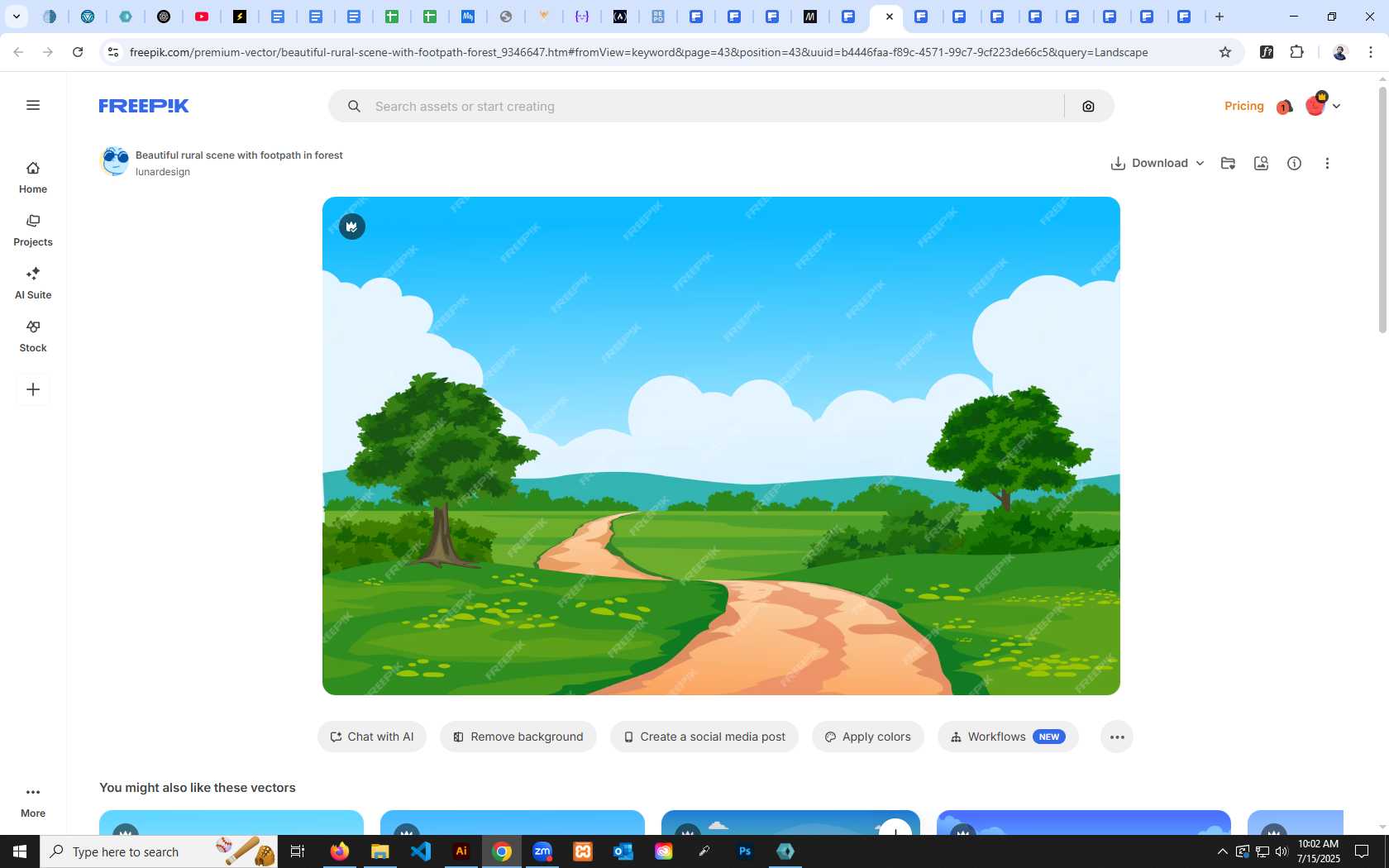Click the plus button in sidebar

(33, 389)
